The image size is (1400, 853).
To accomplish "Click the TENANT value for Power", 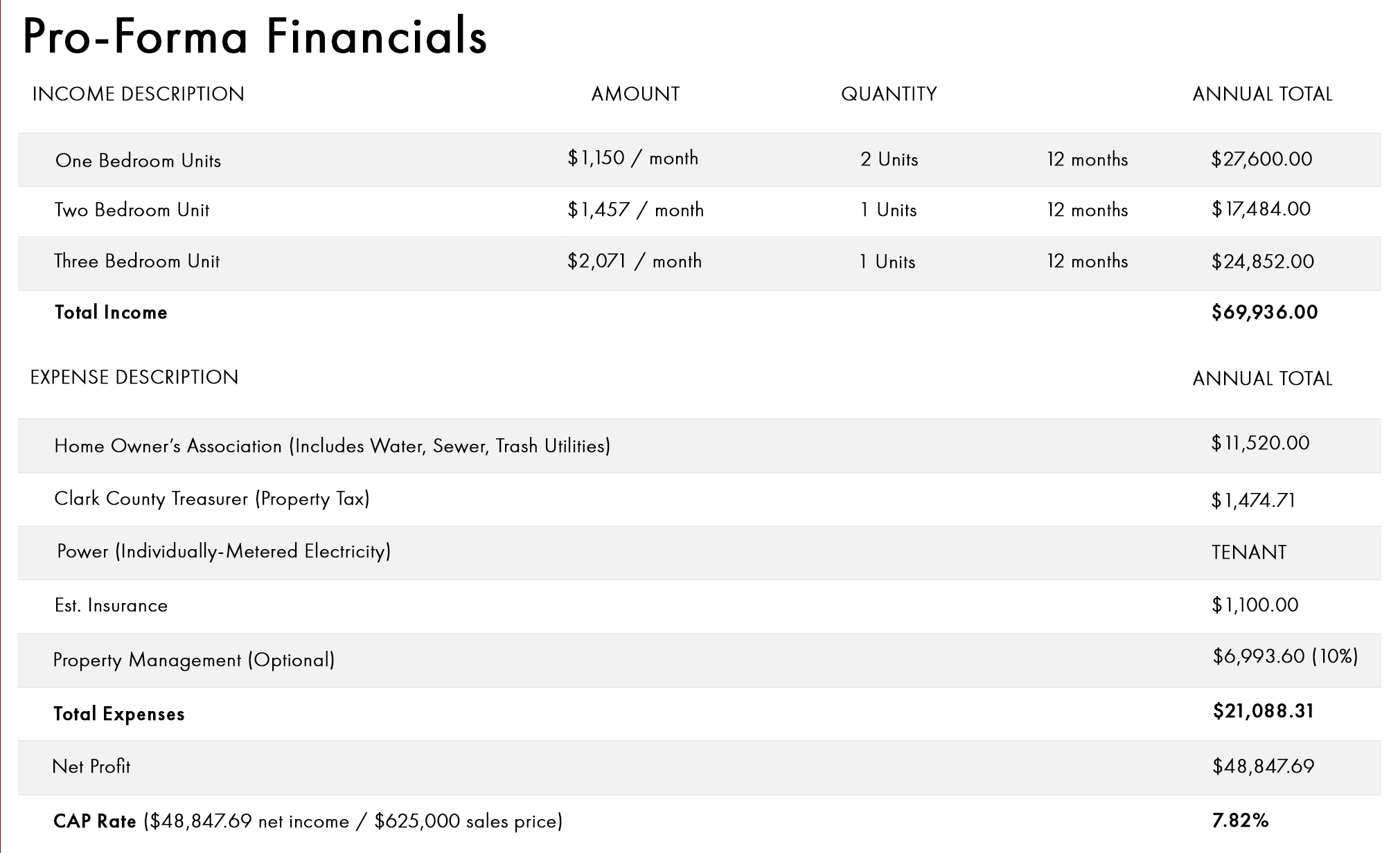I will point(1249,552).
